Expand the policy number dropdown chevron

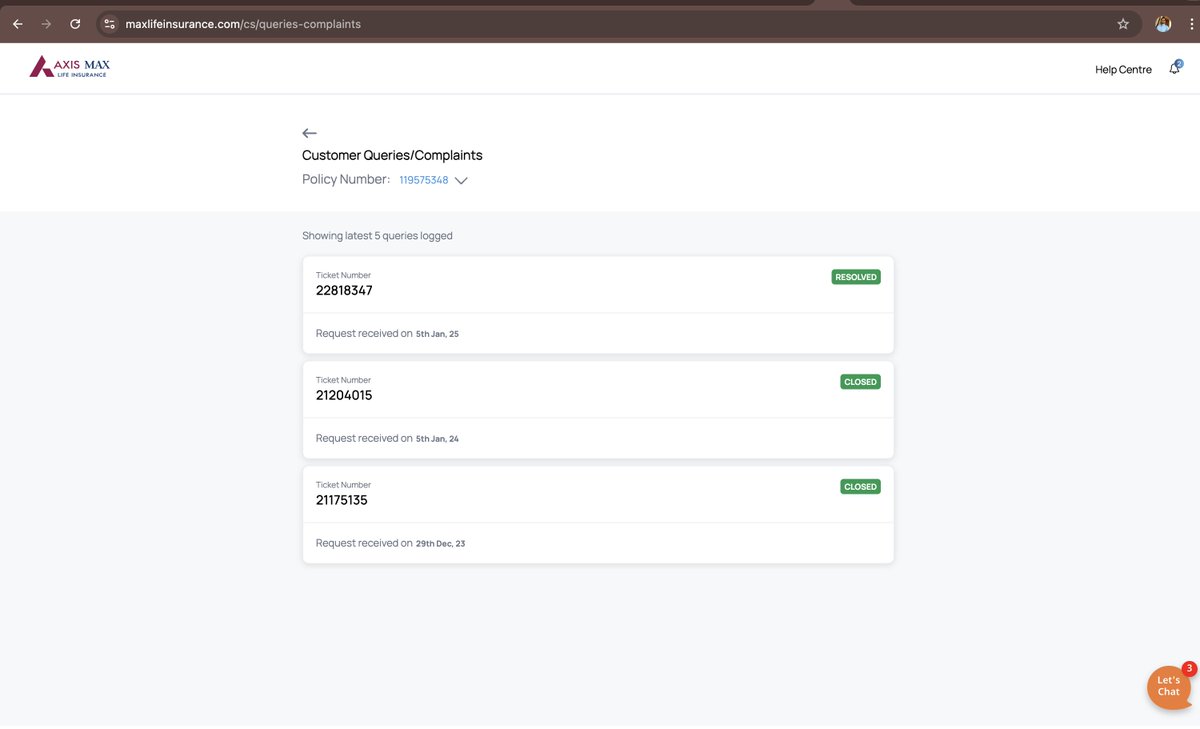tap(461, 181)
